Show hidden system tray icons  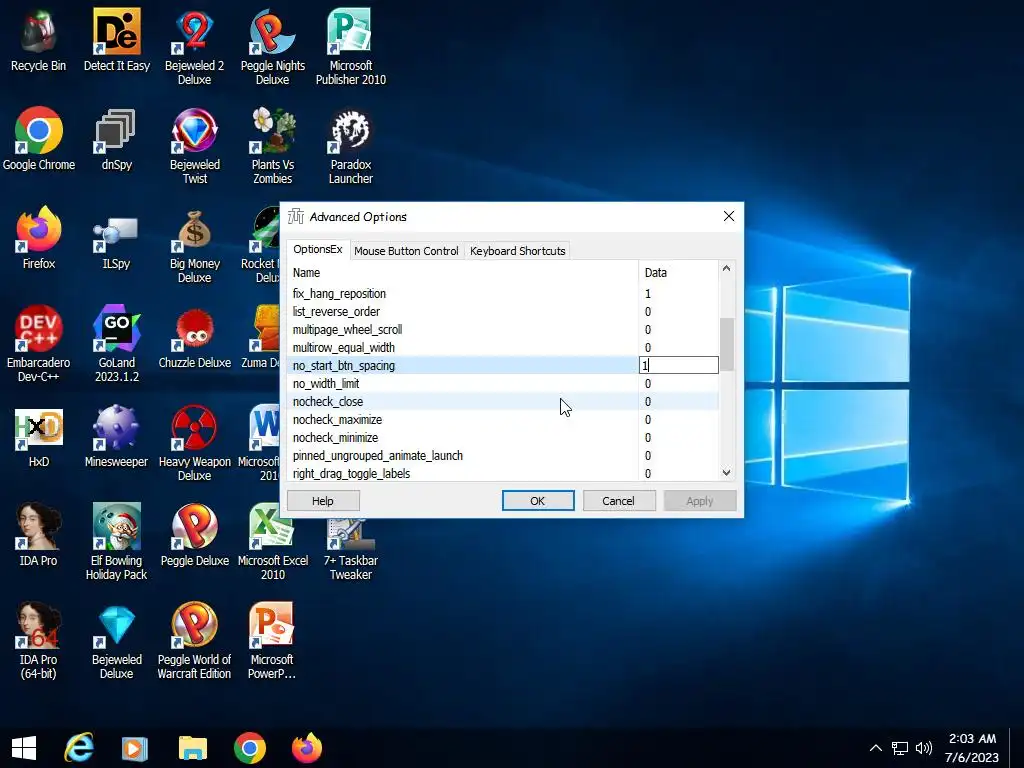click(x=876, y=748)
